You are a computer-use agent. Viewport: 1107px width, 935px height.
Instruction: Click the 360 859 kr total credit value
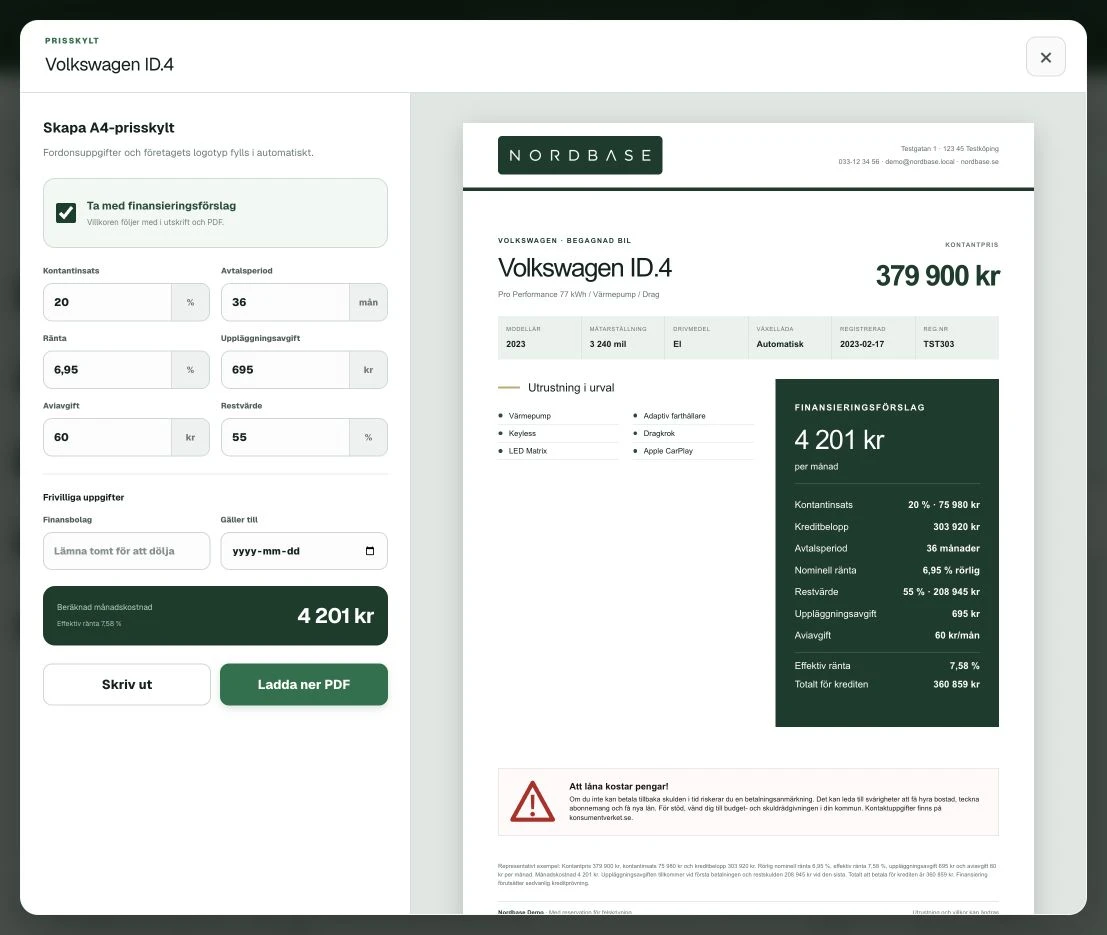(x=956, y=684)
